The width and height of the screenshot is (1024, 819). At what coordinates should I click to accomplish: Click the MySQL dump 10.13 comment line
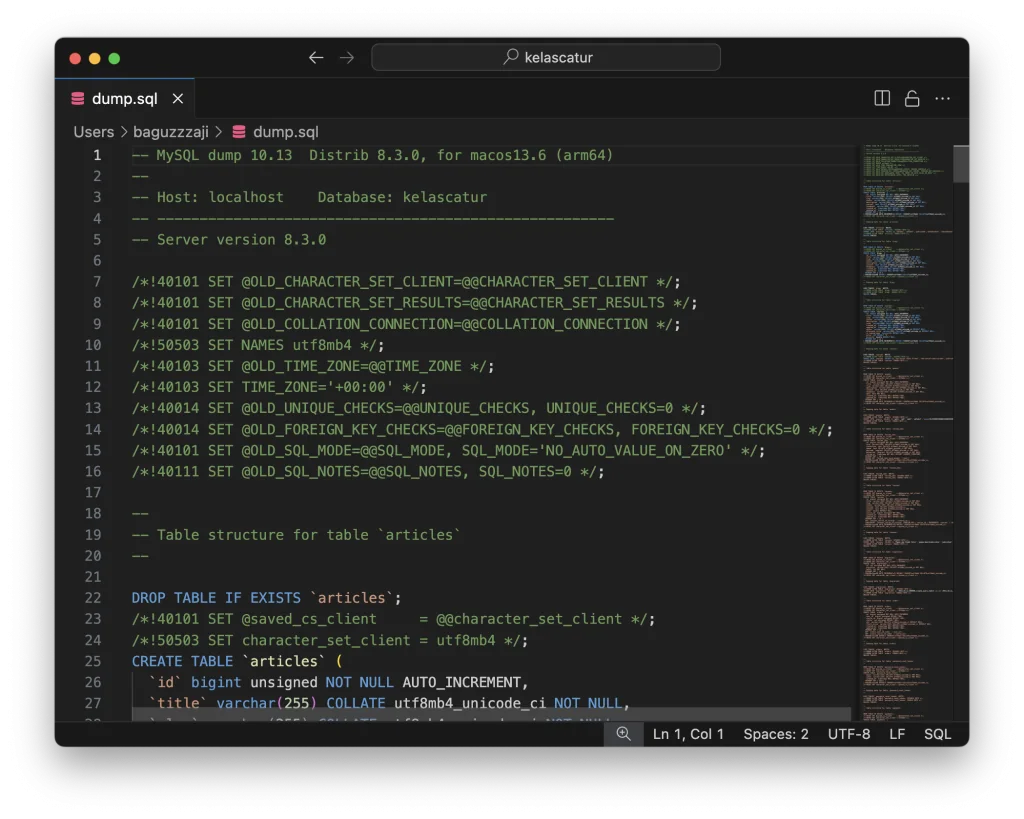(x=372, y=155)
